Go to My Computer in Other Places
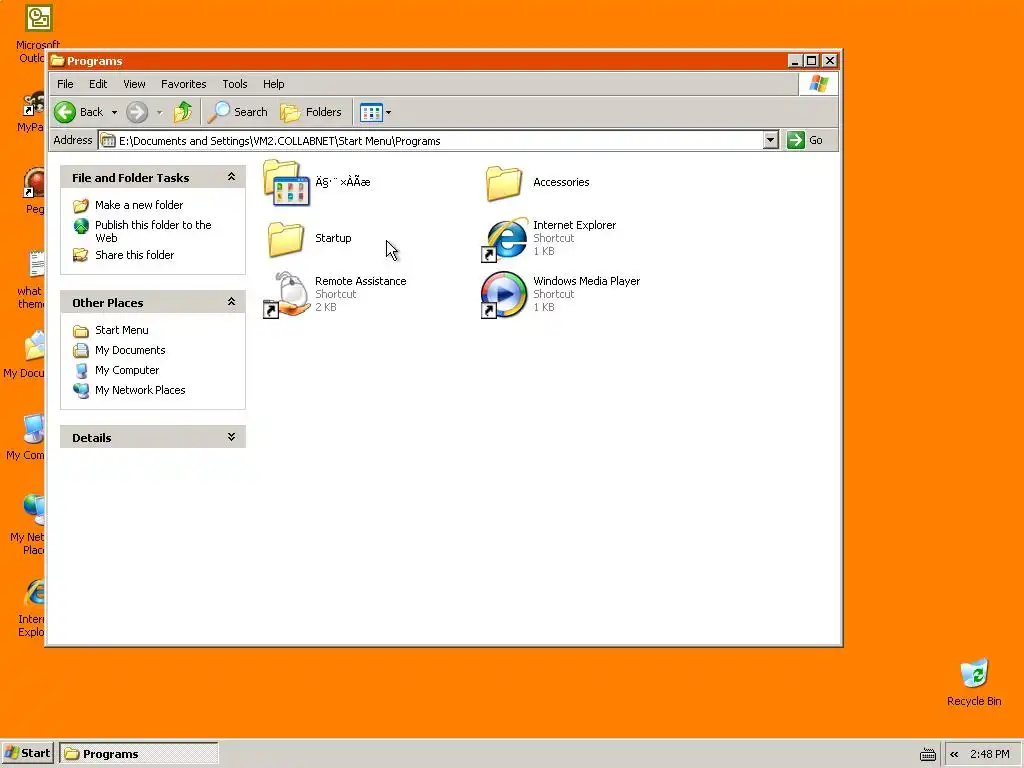The image size is (1024, 768). [127, 370]
